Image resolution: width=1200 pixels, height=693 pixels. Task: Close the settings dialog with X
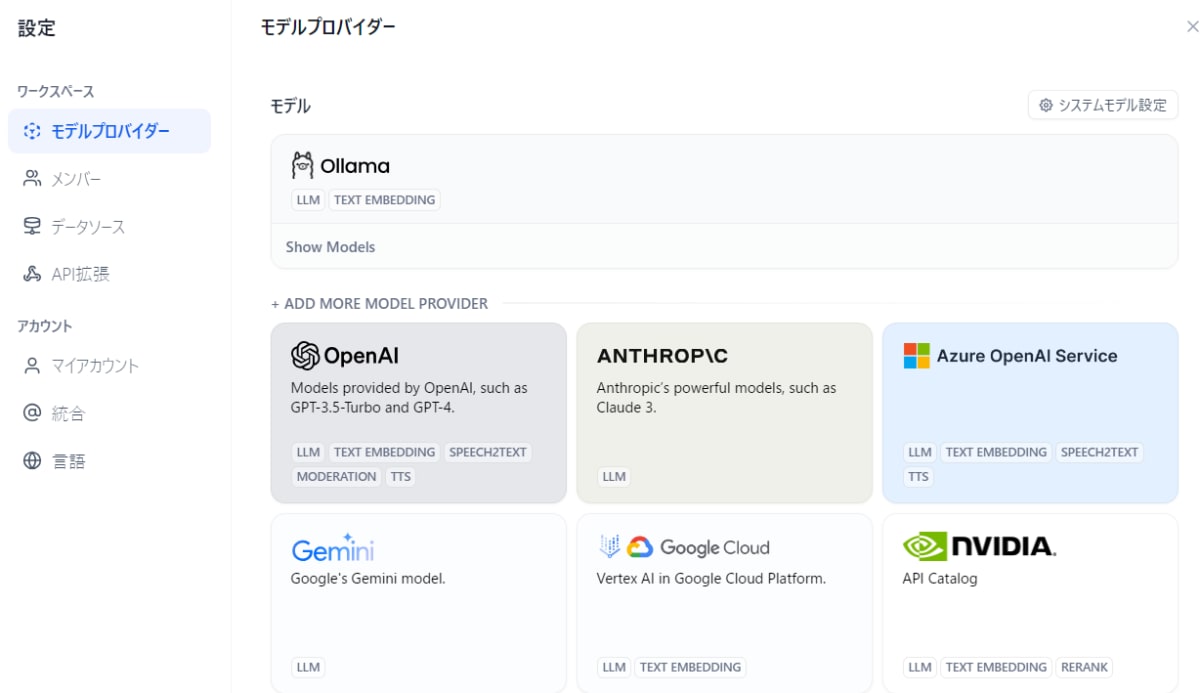(1192, 27)
